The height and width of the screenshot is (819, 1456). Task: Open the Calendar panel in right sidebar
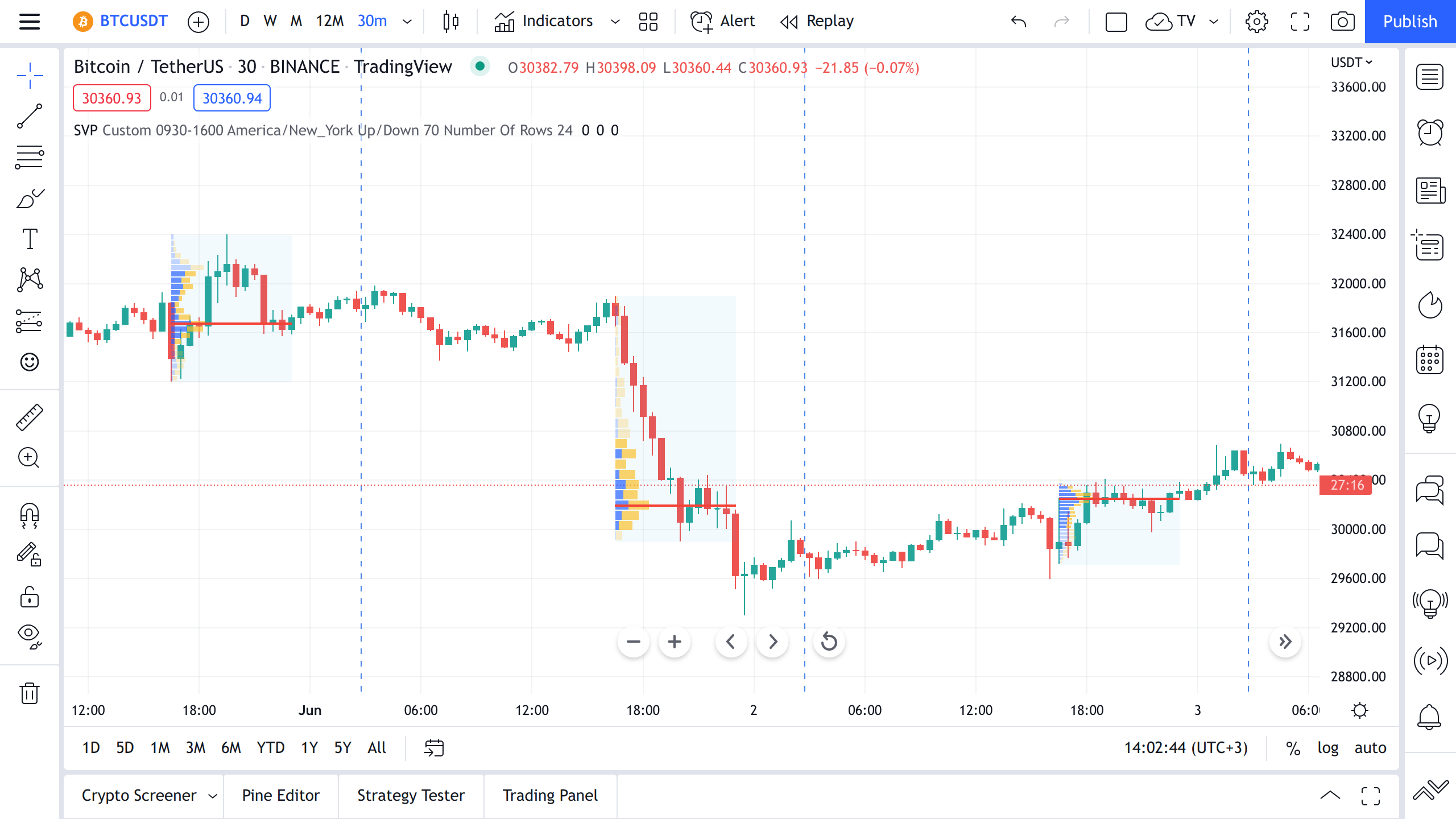coord(1429,360)
